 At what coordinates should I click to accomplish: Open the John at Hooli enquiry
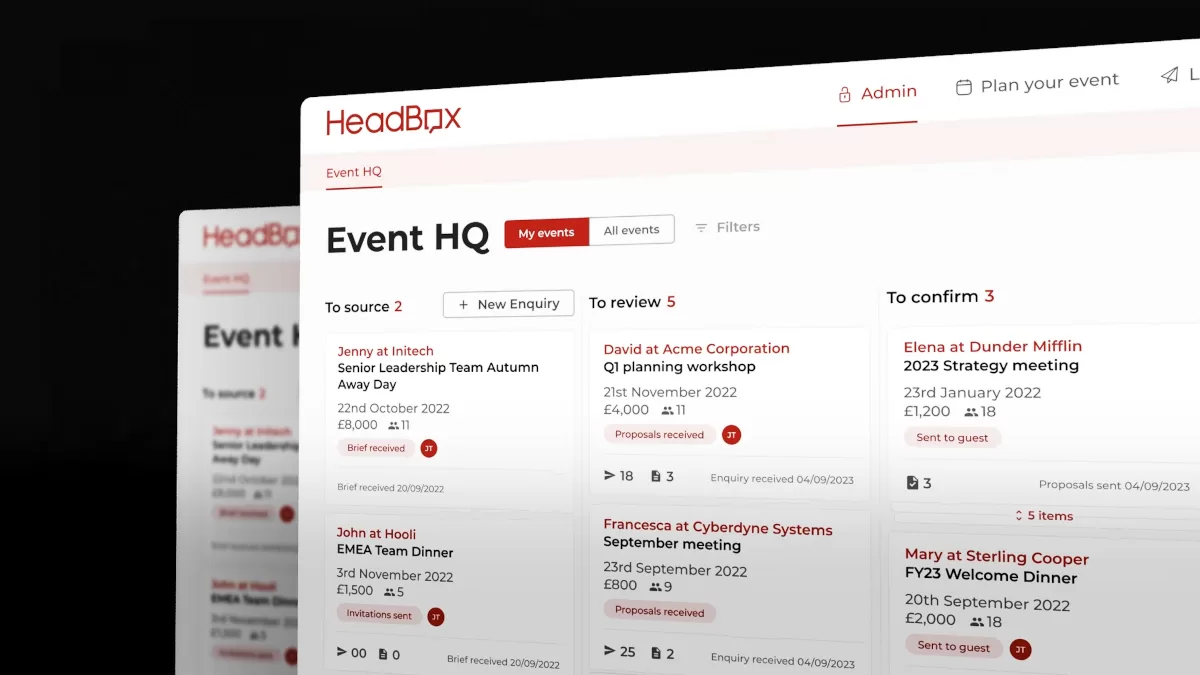pyautogui.click(x=376, y=533)
